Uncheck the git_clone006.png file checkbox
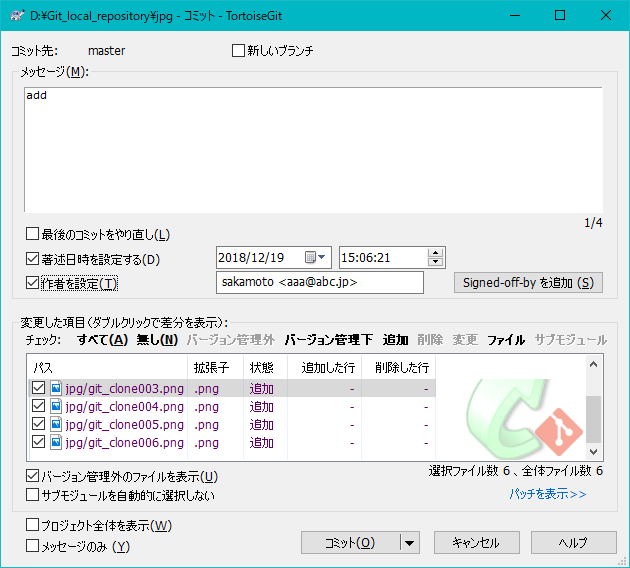The height and width of the screenshot is (568, 630). pyautogui.click(x=39, y=442)
